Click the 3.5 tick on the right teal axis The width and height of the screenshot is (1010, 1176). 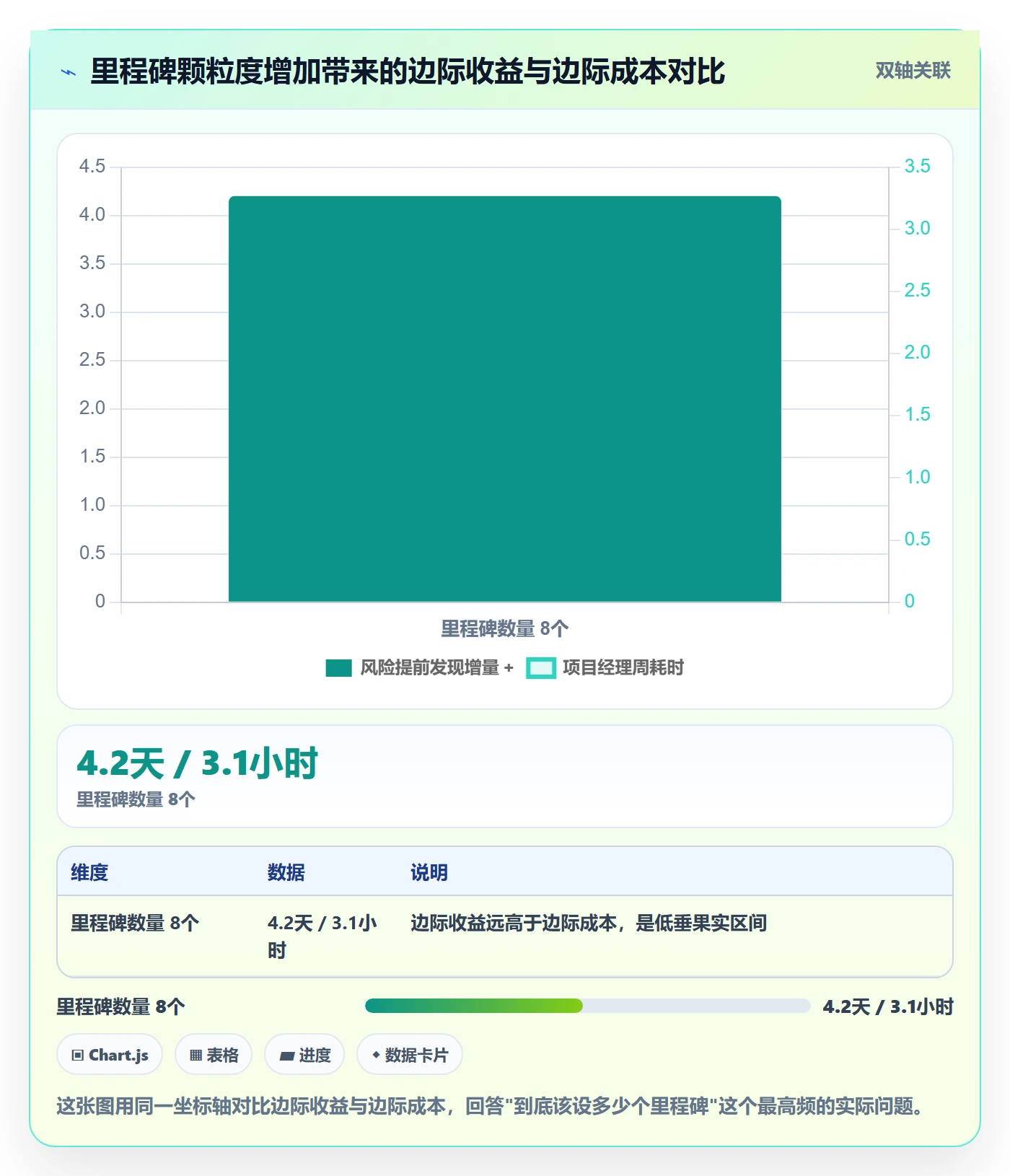click(x=918, y=166)
